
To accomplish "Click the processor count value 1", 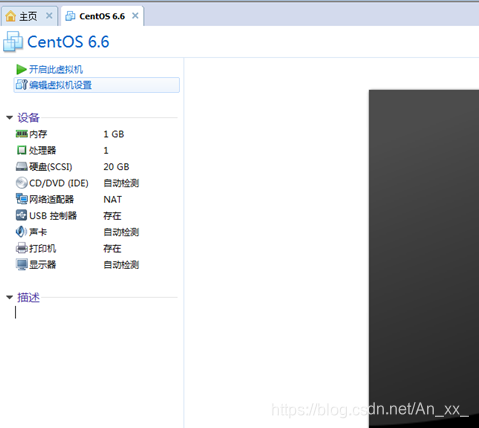I will point(106,150).
